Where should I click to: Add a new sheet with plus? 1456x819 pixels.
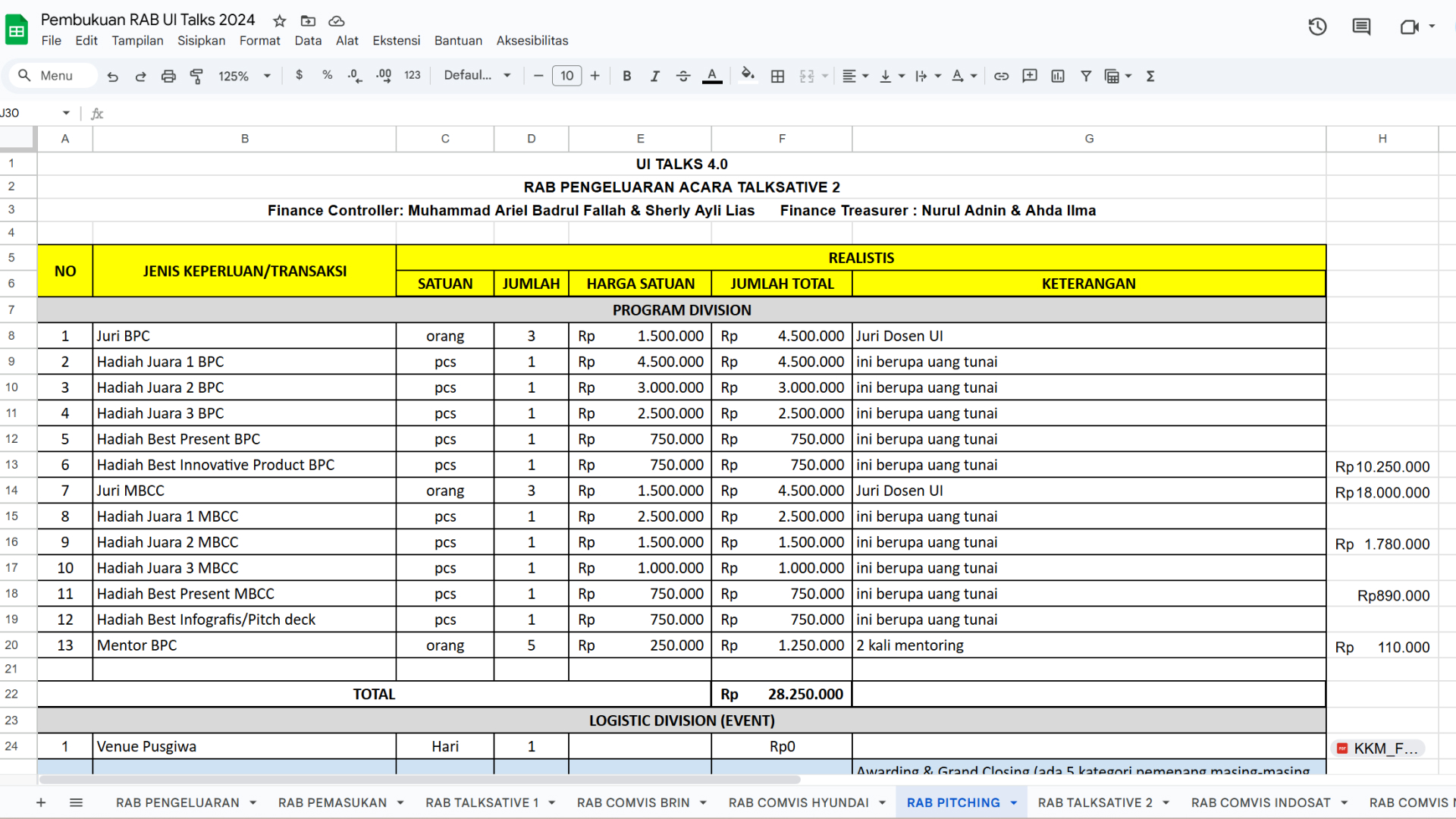point(41,802)
